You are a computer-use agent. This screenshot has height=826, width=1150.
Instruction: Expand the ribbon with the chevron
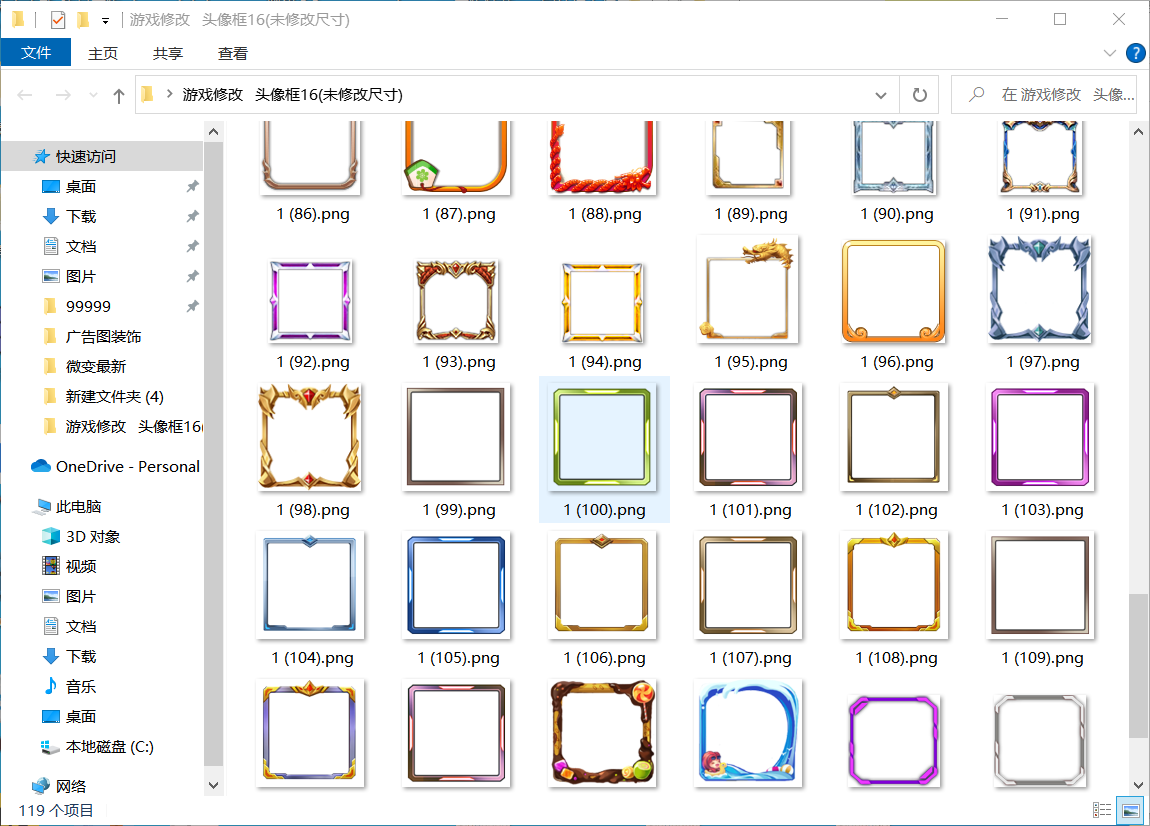tap(1110, 53)
